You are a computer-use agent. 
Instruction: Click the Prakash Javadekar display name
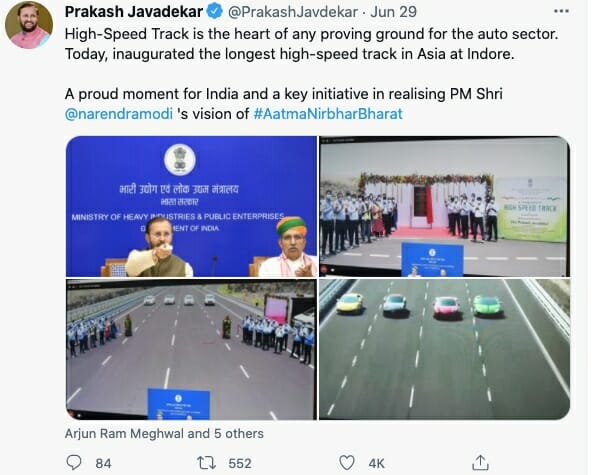point(134,12)
